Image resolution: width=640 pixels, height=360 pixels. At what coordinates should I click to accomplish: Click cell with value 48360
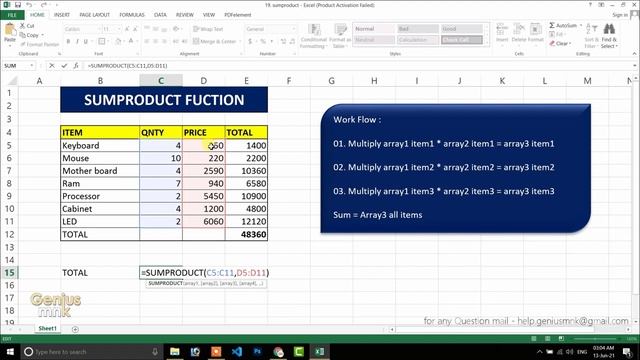tap(246, 234)
